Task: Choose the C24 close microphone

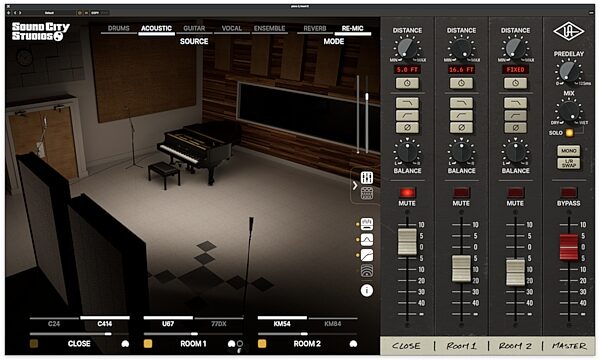Action: pyautogui.click(x=54, y=323)
